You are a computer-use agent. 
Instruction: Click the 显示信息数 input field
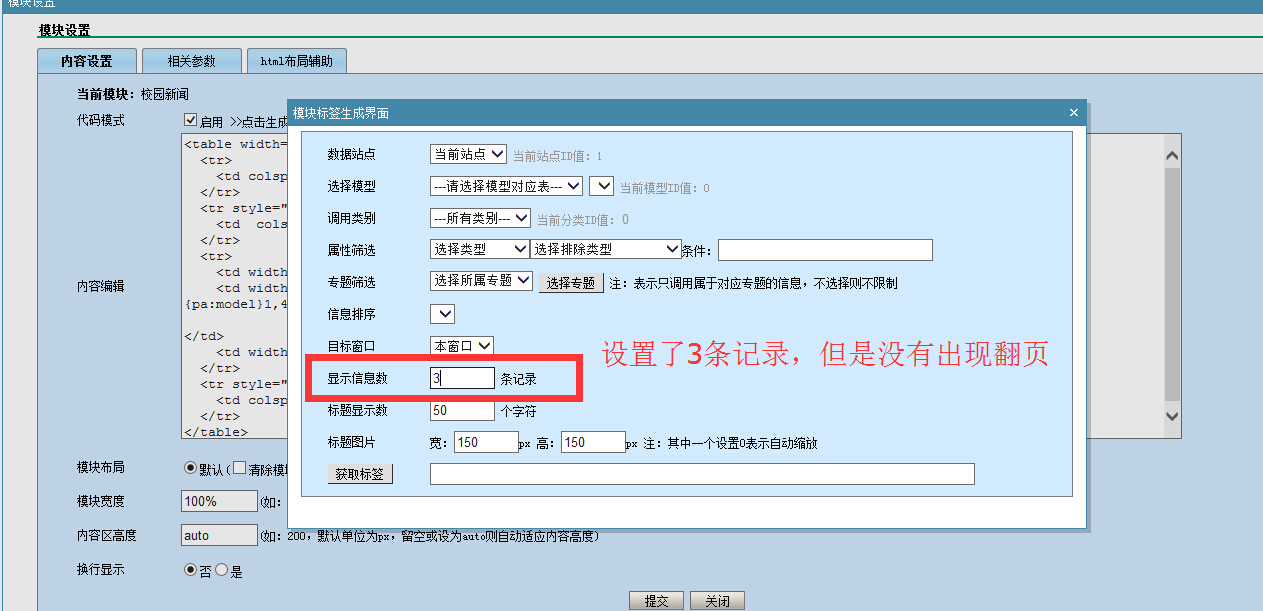tap(462, 378)
